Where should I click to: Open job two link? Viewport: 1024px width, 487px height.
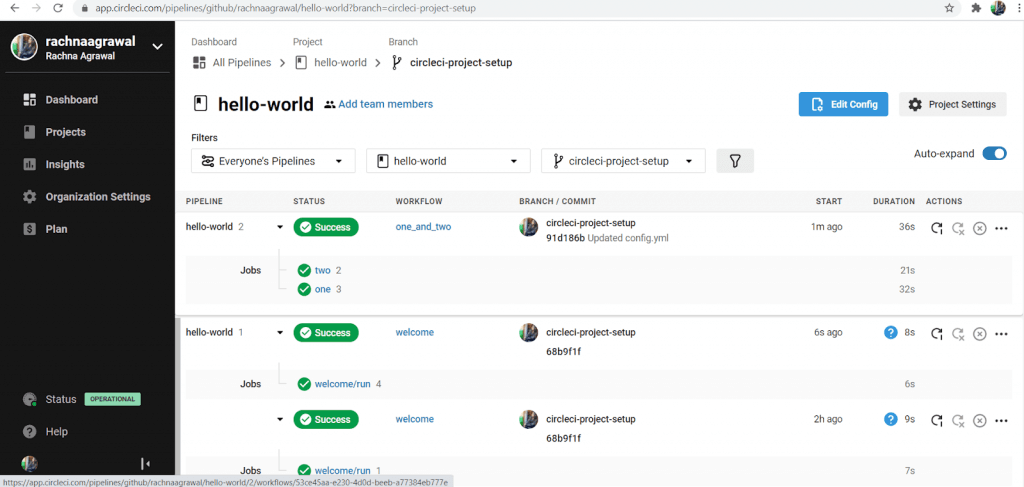pos(323,270)
